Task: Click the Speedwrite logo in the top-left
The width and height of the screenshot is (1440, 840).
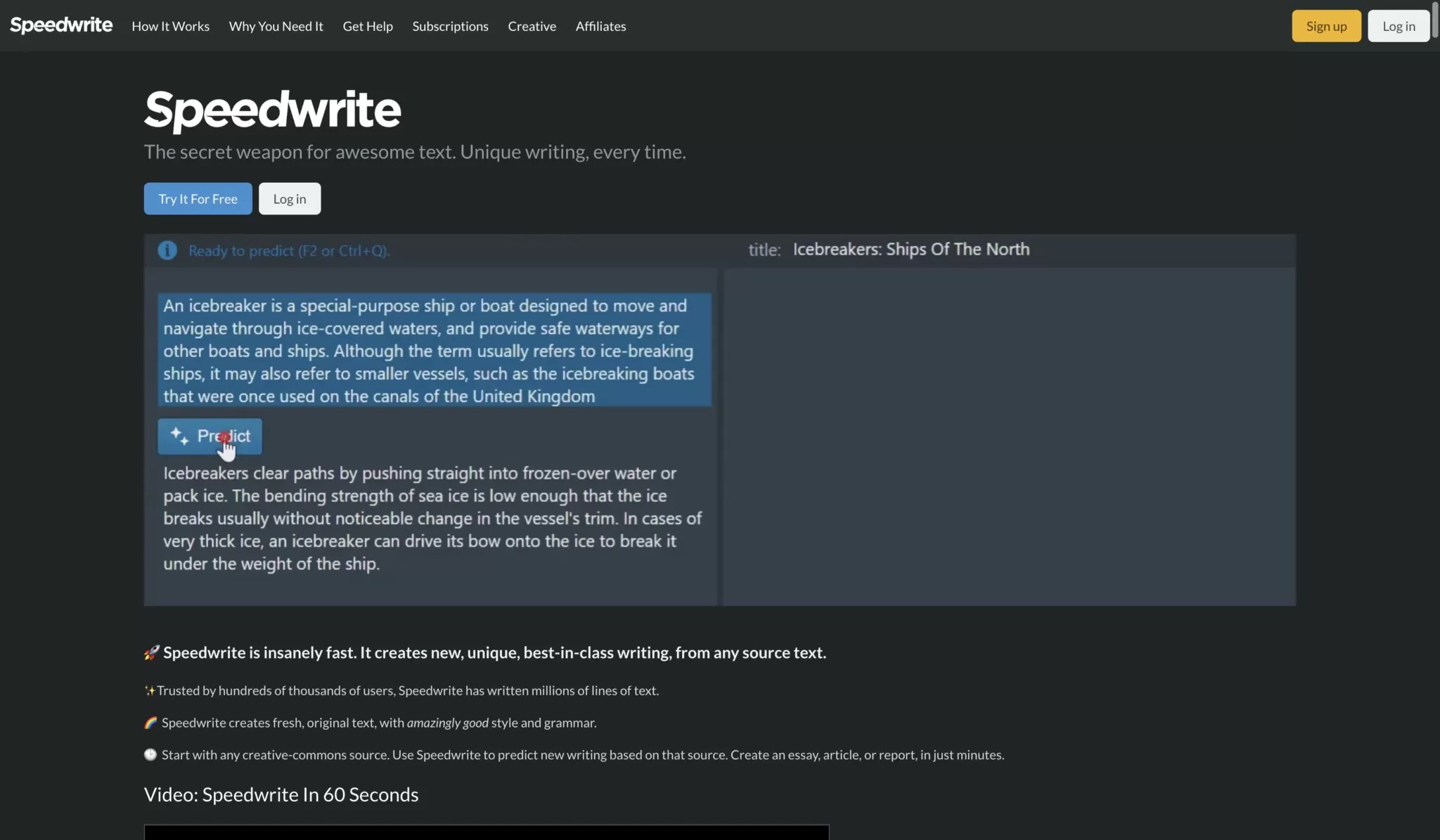Action: [x=60, y=25]
